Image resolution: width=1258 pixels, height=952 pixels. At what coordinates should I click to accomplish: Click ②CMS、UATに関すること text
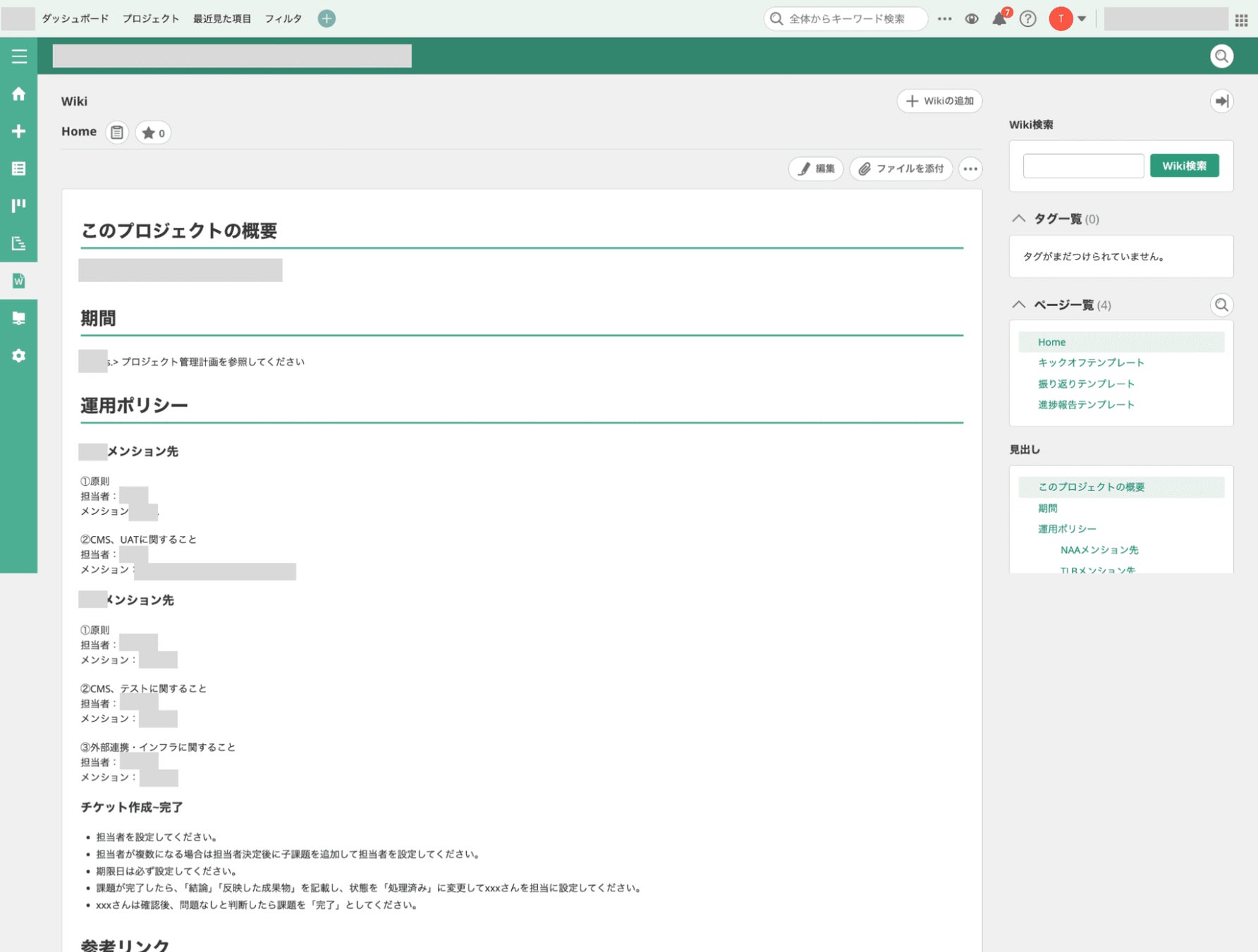click(138, 539)
